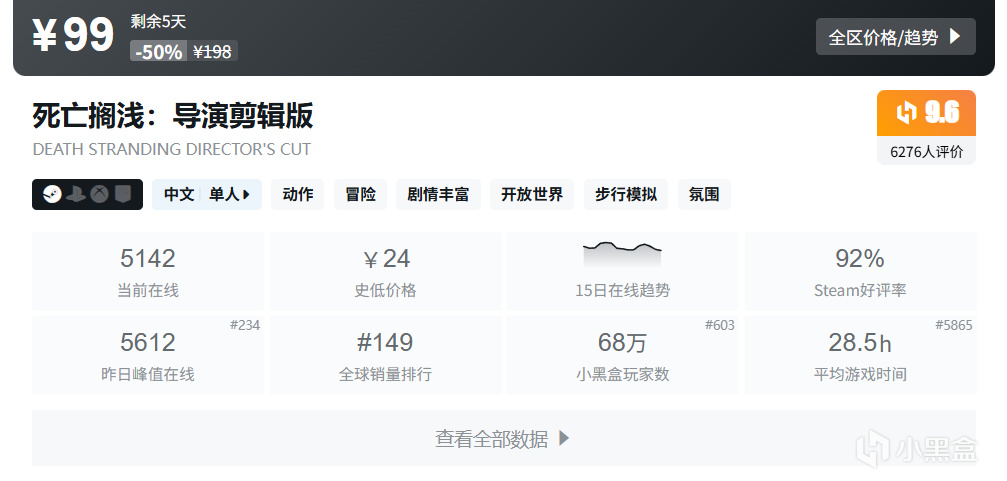Click the #603 rank label
1007x481 pixels.
coord(719,326)
